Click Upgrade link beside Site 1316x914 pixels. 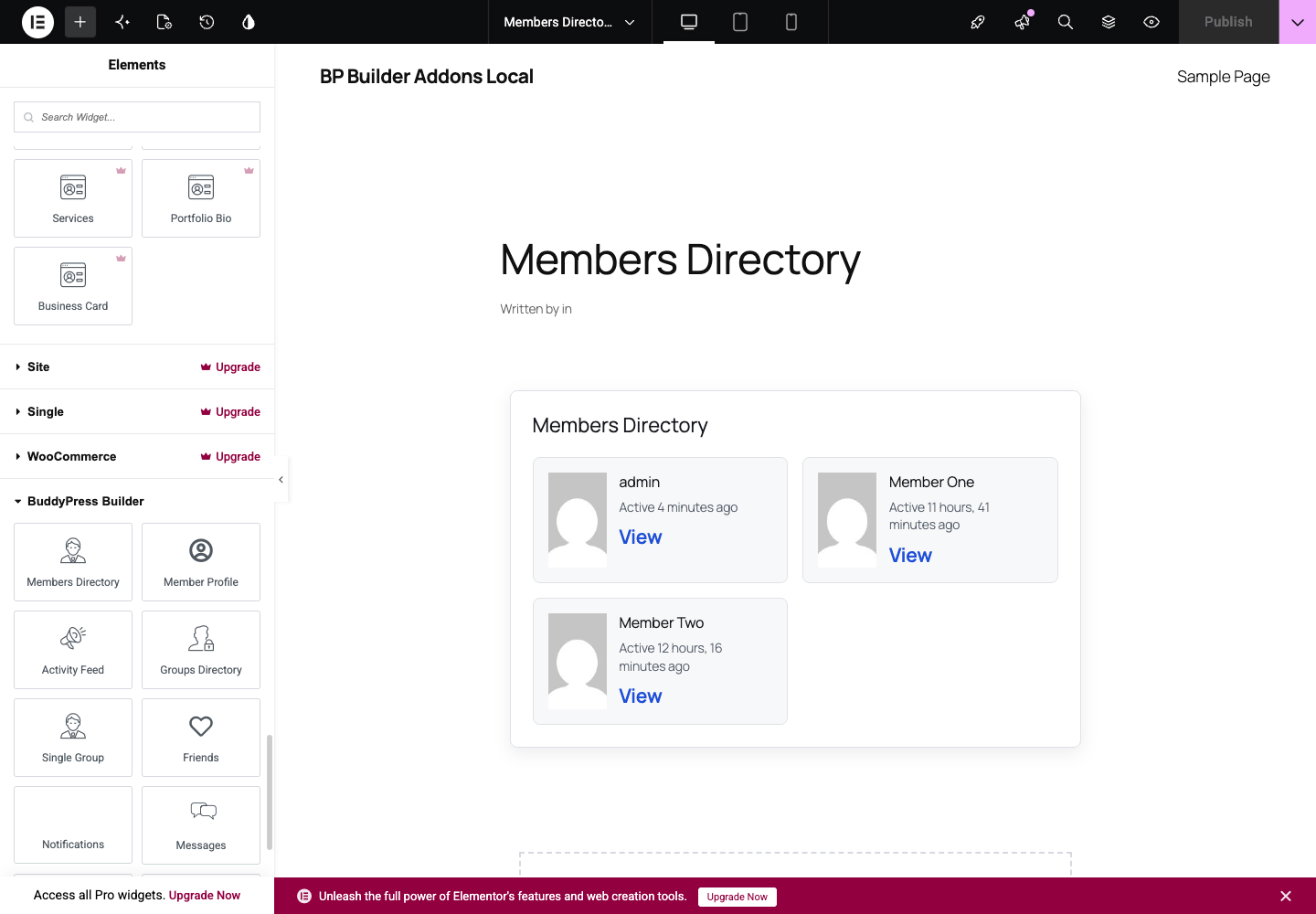point(230,367)
